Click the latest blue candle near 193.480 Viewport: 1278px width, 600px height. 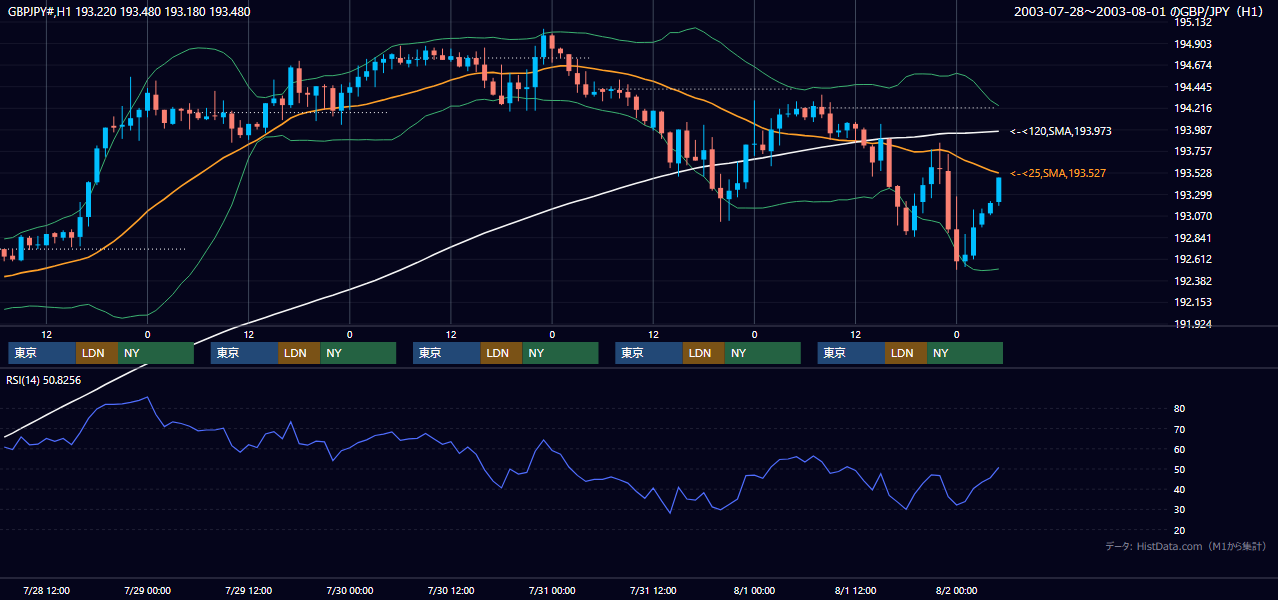point(998,190)
